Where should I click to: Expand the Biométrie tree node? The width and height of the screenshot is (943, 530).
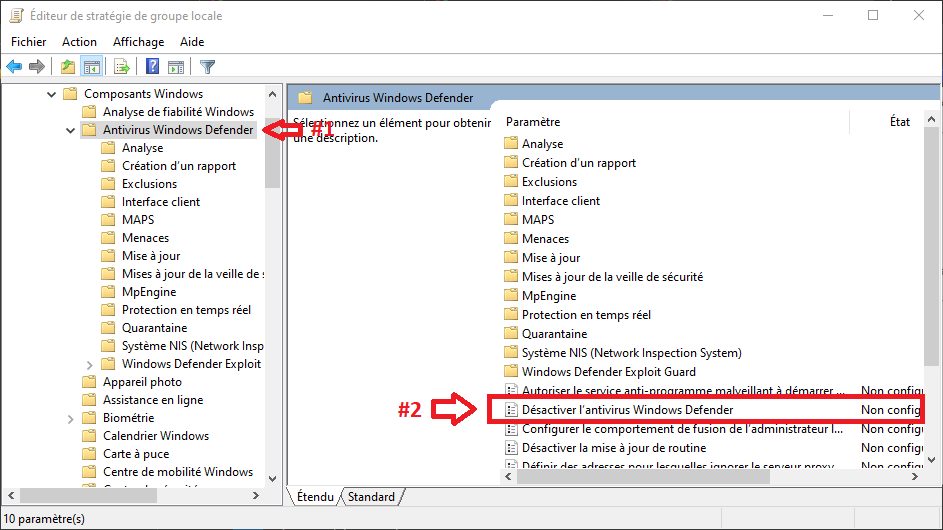pos(70,419)
